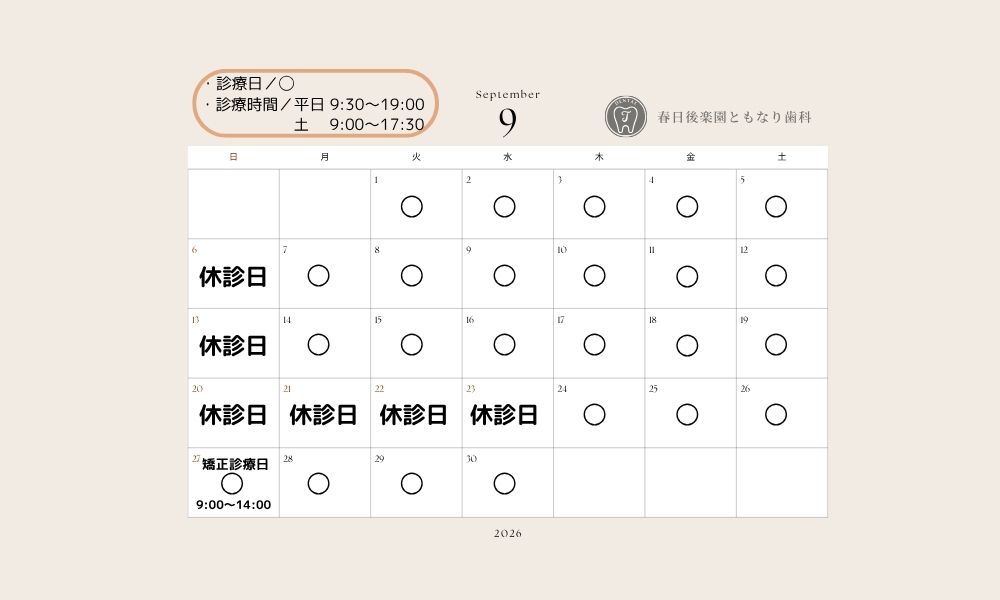
Task: Select the circle mark for September 5
Action: pyautogui.click(x=776, y=207)
